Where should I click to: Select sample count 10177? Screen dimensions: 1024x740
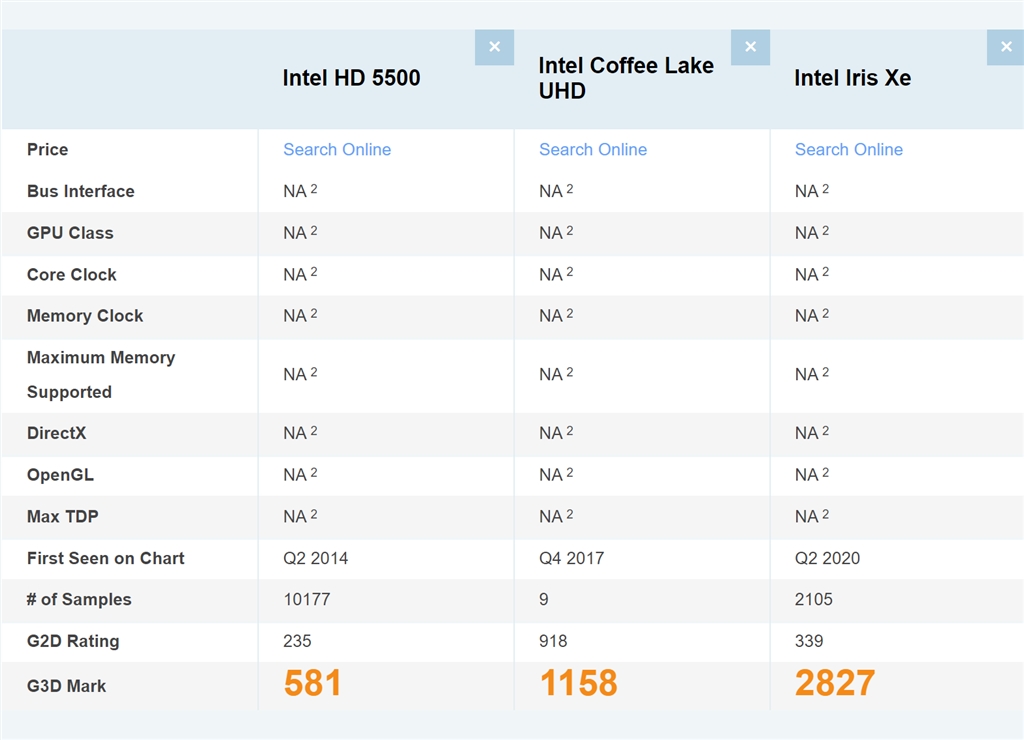[307, 600]
